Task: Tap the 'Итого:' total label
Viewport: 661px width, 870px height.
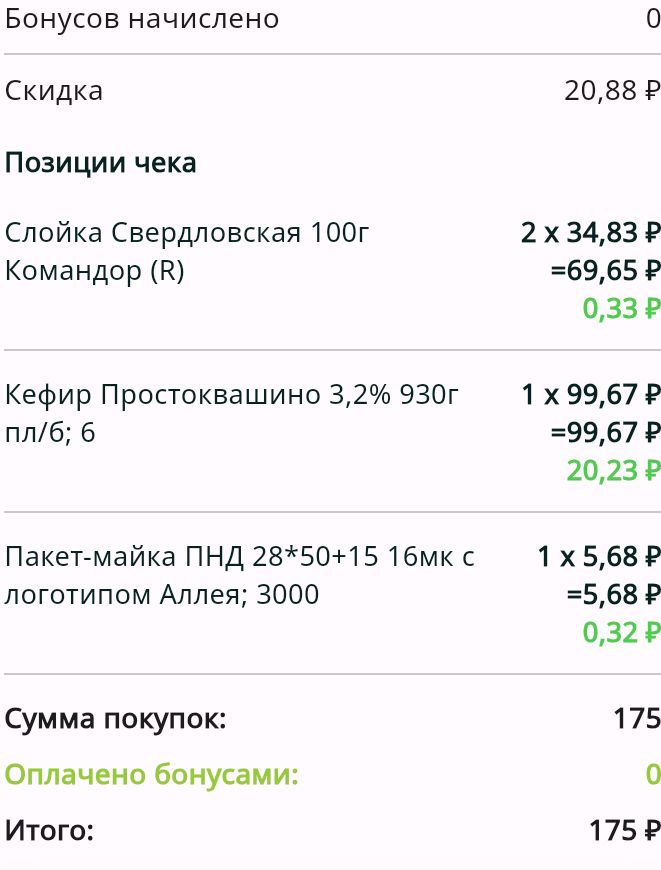Action: point(49,831)
